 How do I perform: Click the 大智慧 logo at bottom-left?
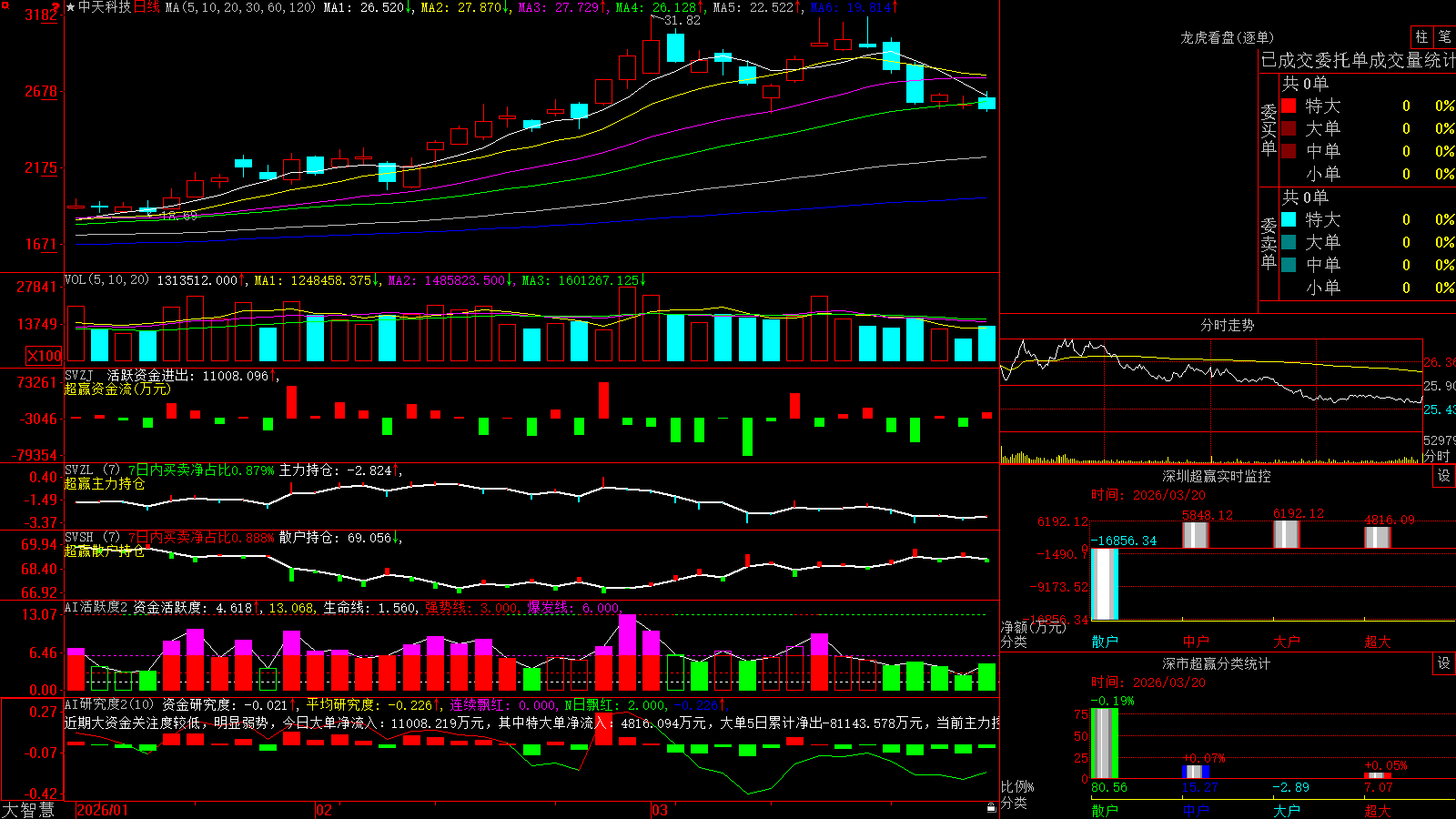click(x=28, y=810)
